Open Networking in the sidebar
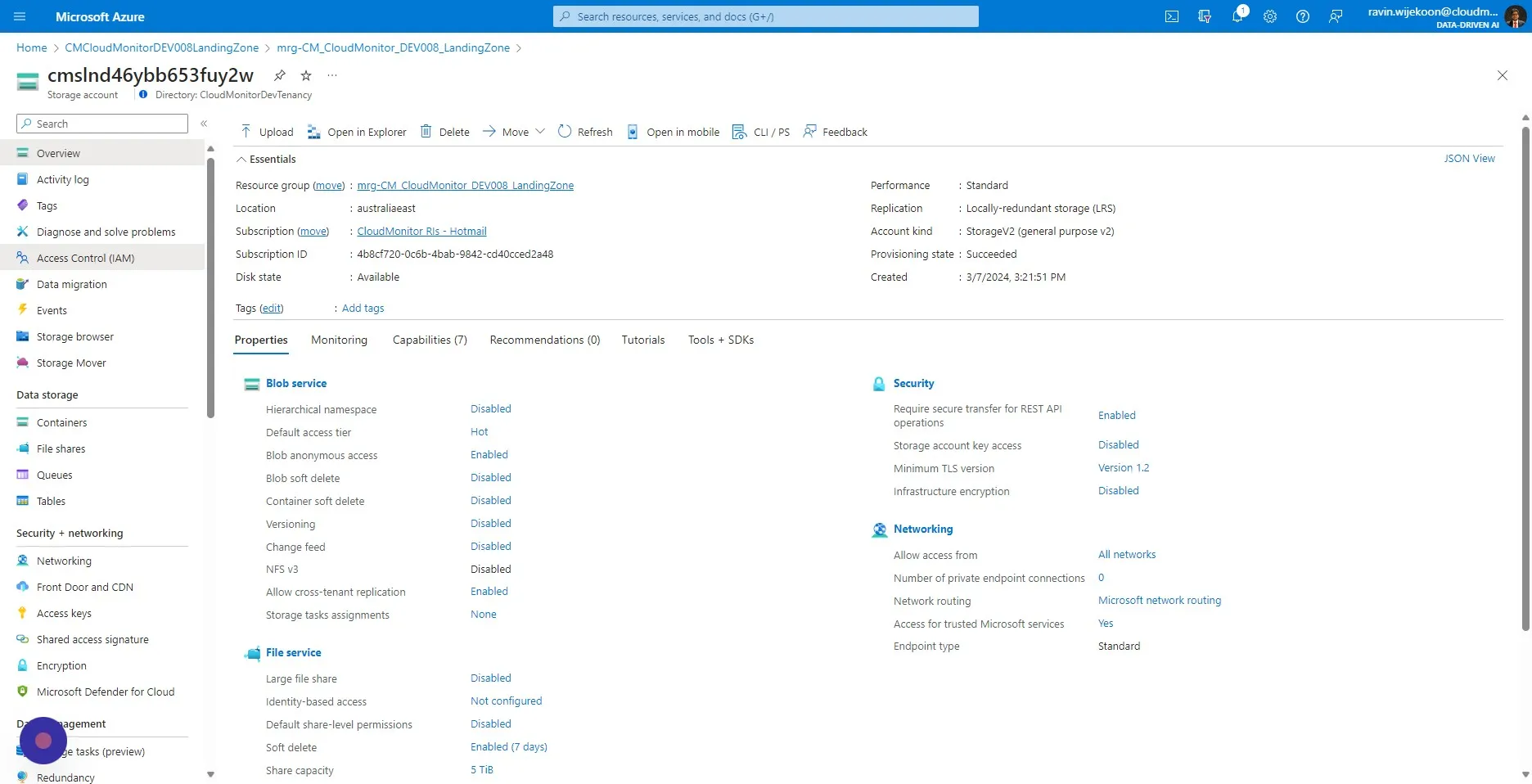 (x=102, y=561)
